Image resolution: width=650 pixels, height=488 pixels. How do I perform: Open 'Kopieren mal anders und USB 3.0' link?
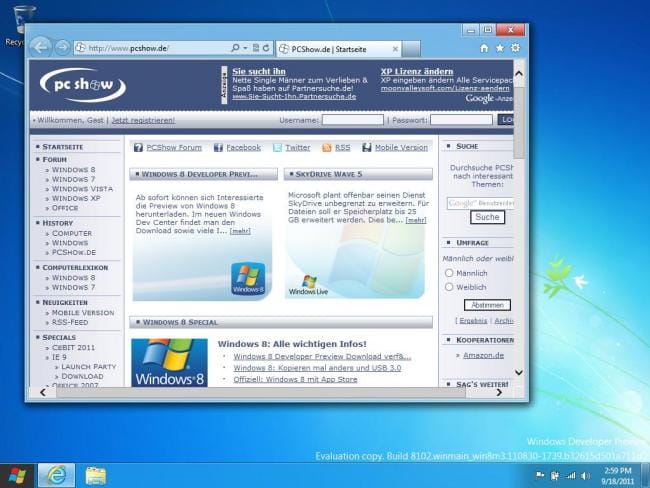pos(317,368)
